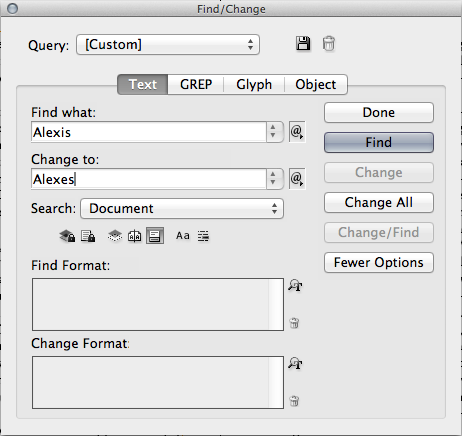Click the Change All button
Viewport: 462px width, 436px height.
point(379,202)
